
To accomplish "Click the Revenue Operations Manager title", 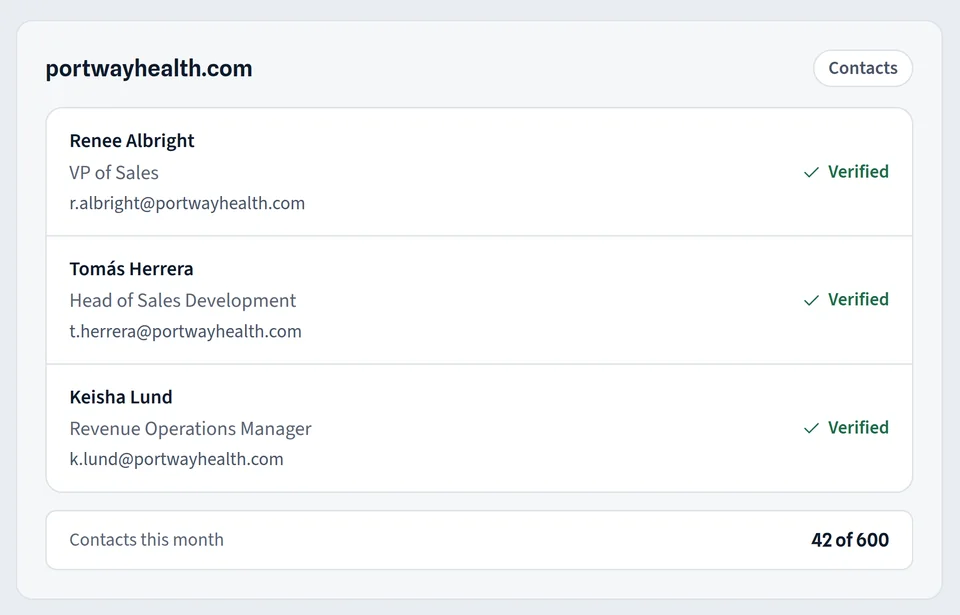I will [190, 429].
